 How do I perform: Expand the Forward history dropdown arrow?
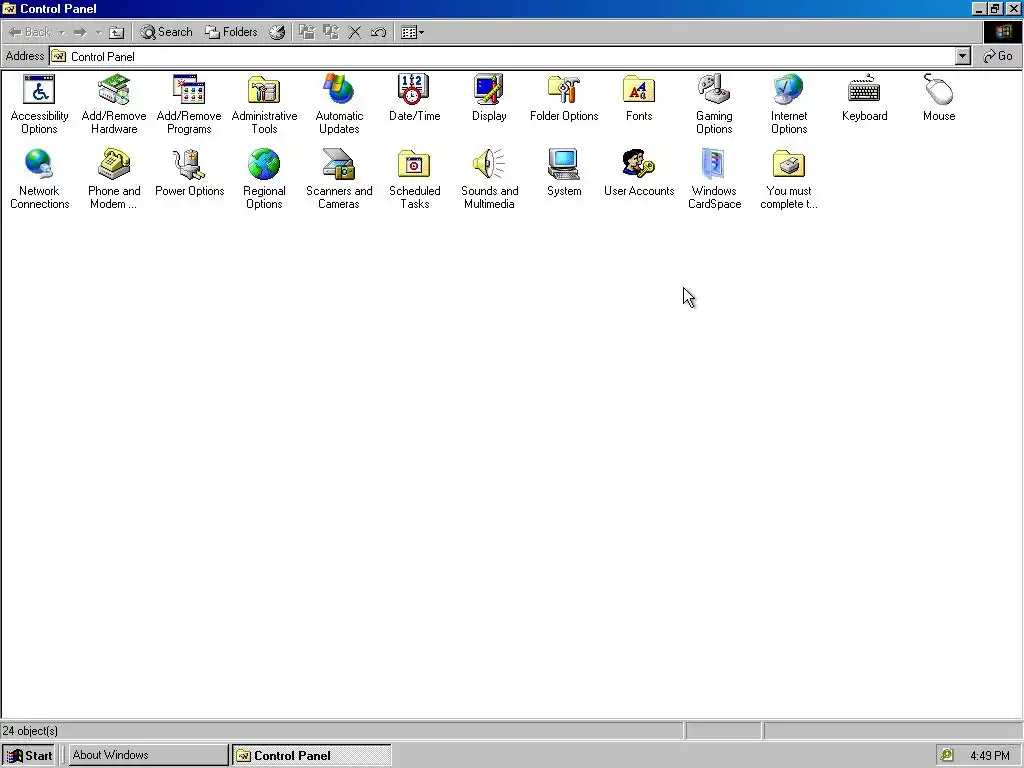98,32
